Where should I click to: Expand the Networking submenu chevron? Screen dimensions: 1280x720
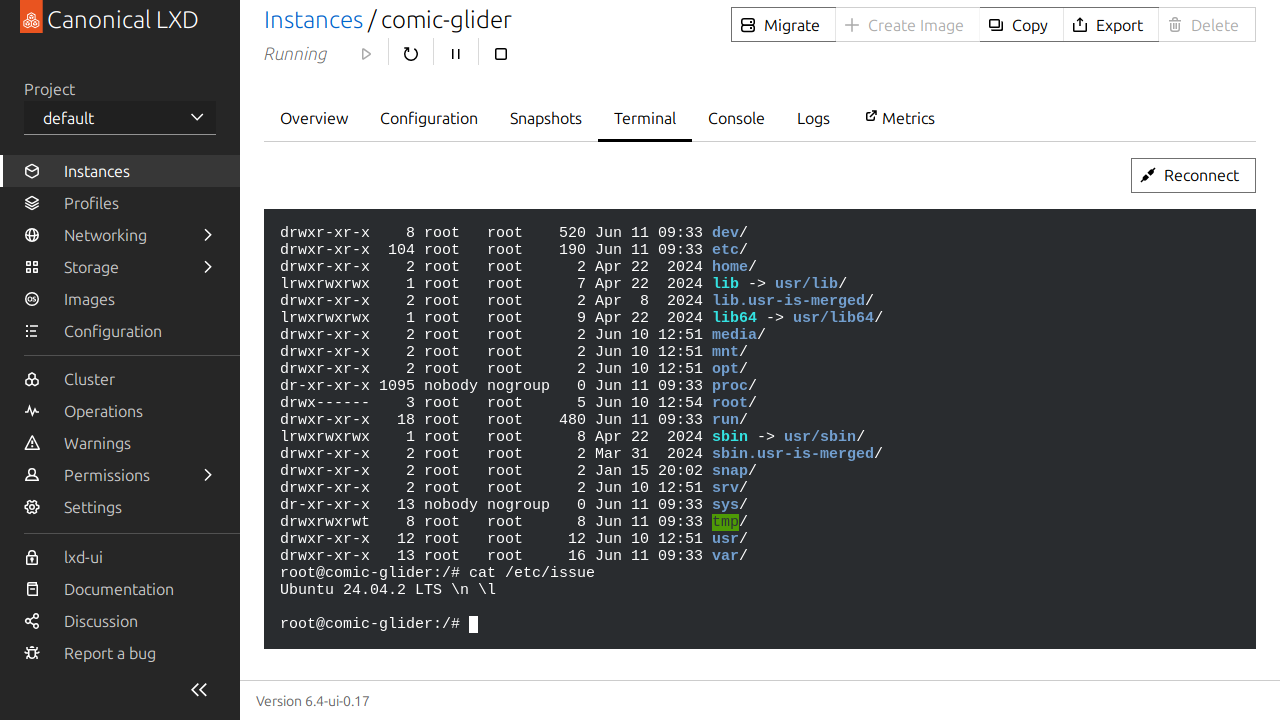click(208, 235)
